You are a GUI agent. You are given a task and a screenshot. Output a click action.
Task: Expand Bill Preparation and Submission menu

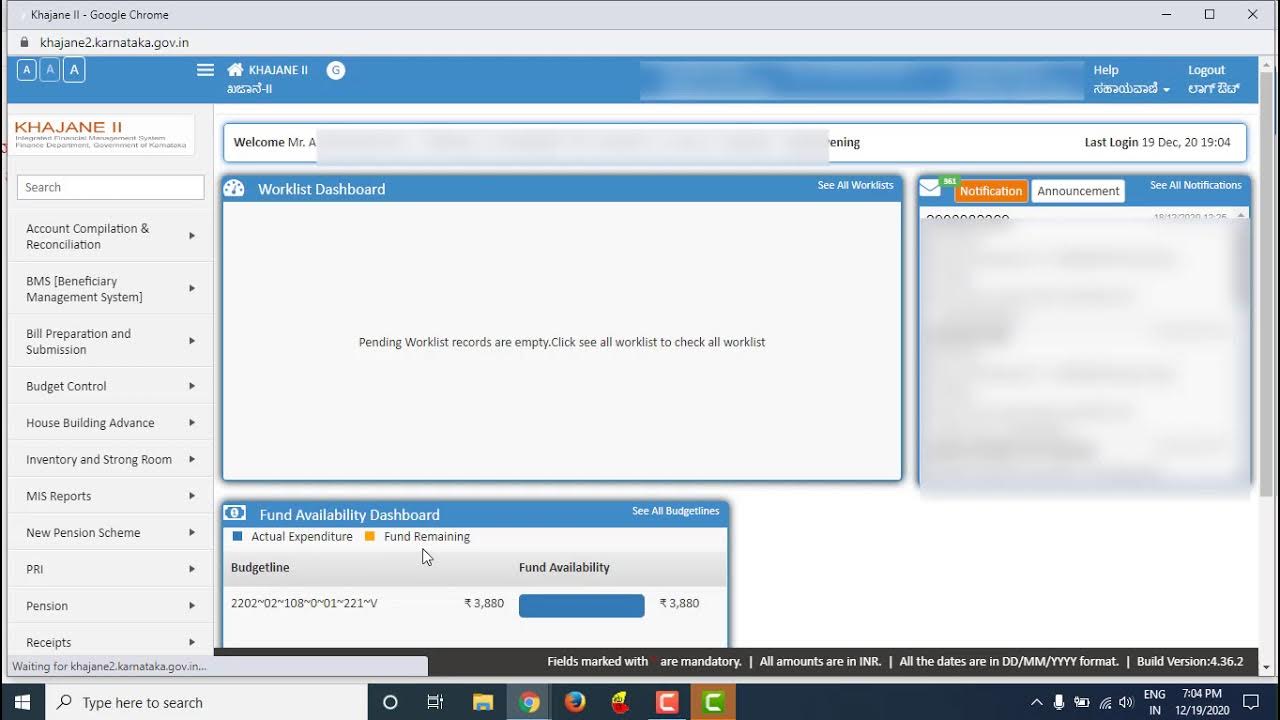[x=110, y=341]
